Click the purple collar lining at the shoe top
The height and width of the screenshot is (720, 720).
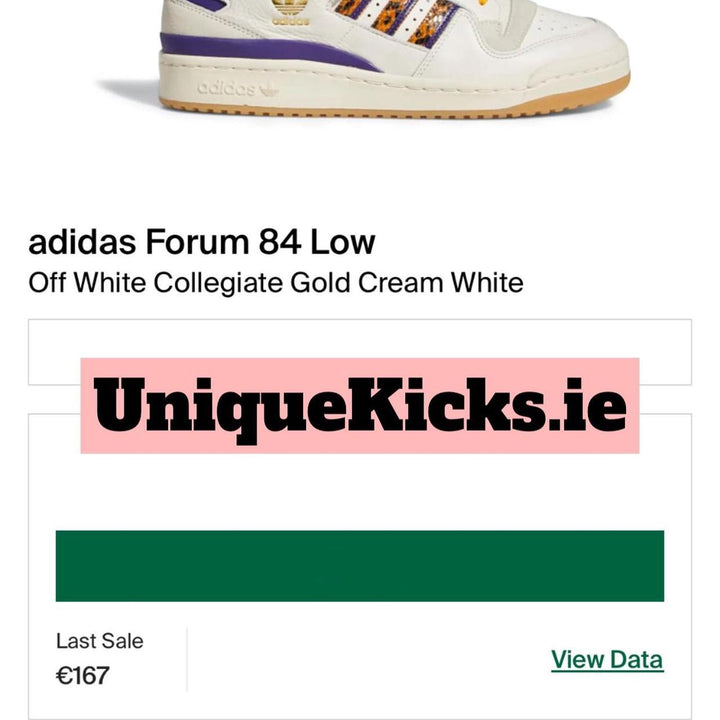click(x=207, y=5)
